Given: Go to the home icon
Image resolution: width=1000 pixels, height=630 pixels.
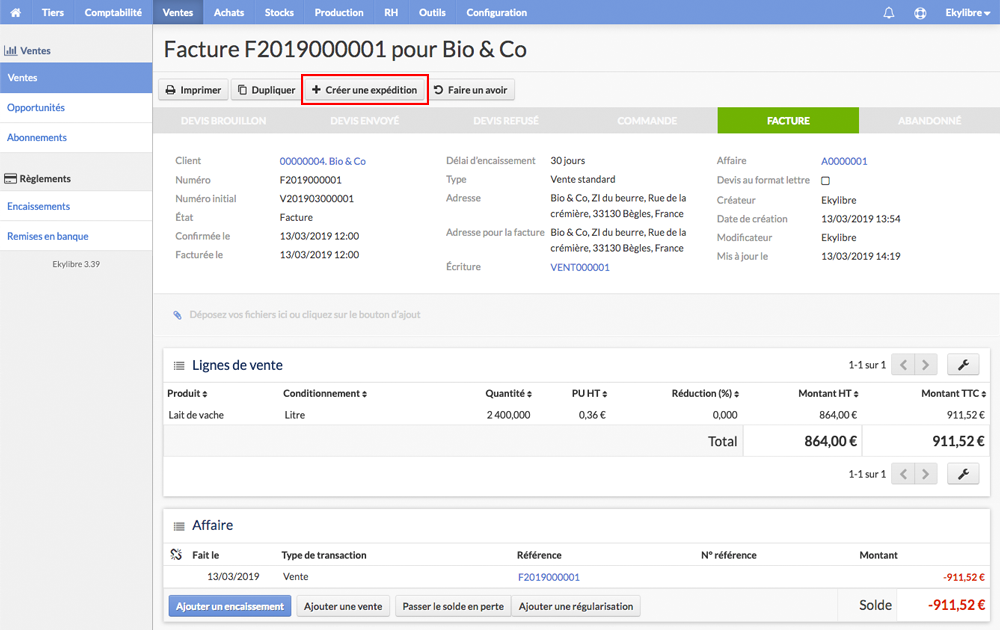Looking at the screenshot, I should [x=15, y=12].
